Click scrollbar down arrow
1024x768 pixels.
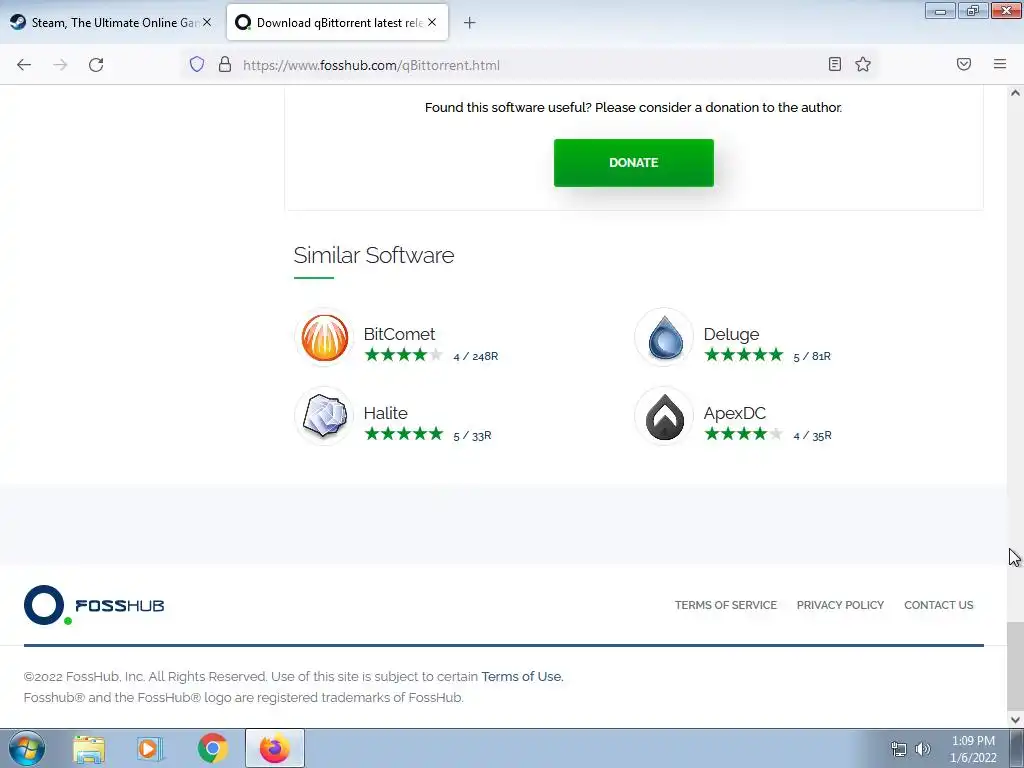click(x=1015, y=720)
